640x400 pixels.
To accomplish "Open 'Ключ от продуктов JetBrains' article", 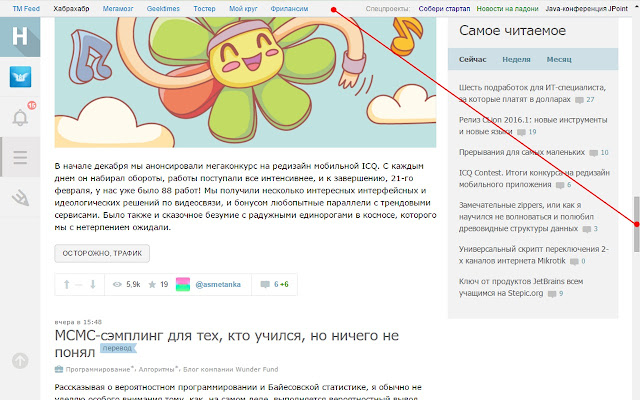I will 521,287.
